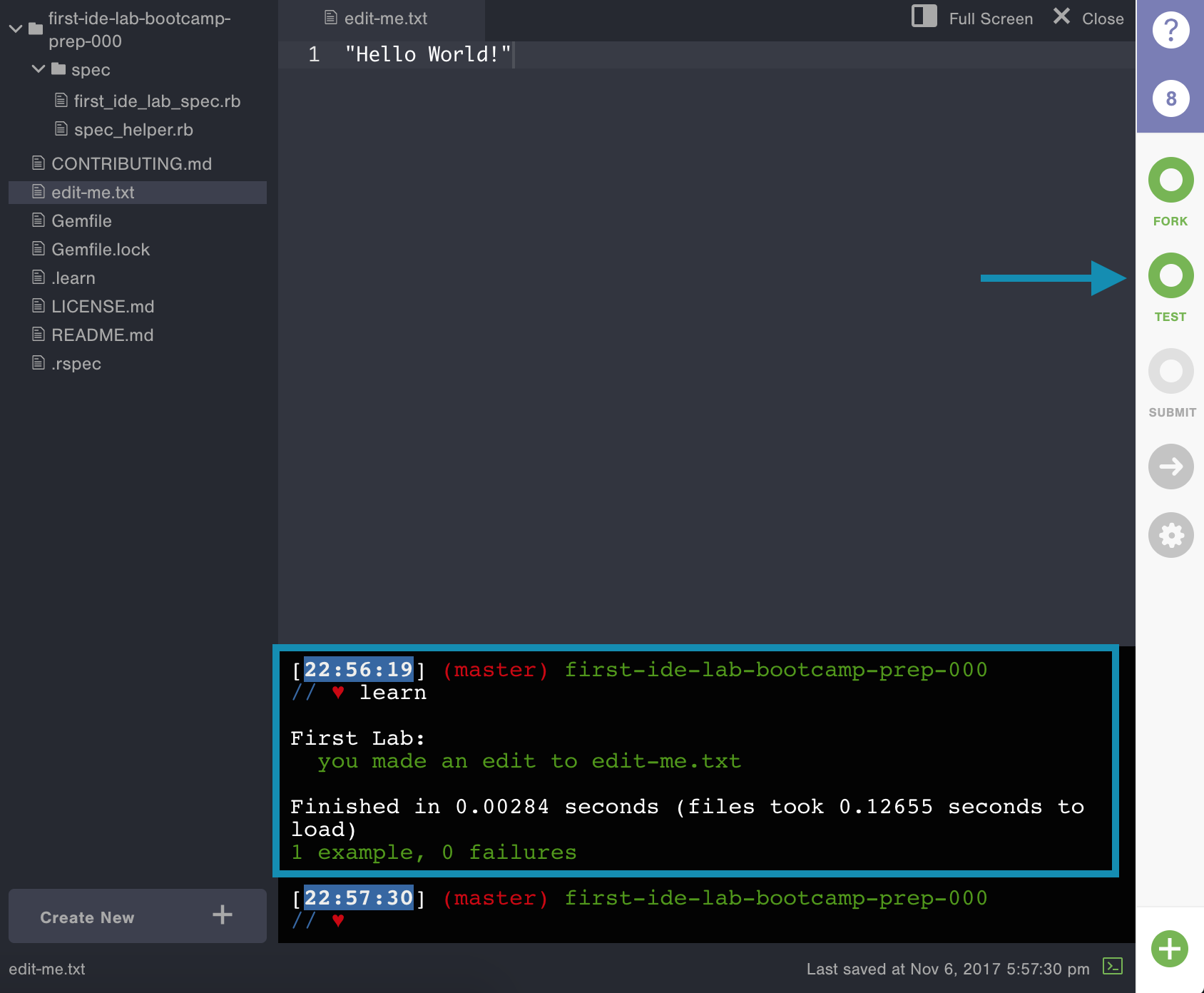Click the question mark help icon

pos(1170,31)
